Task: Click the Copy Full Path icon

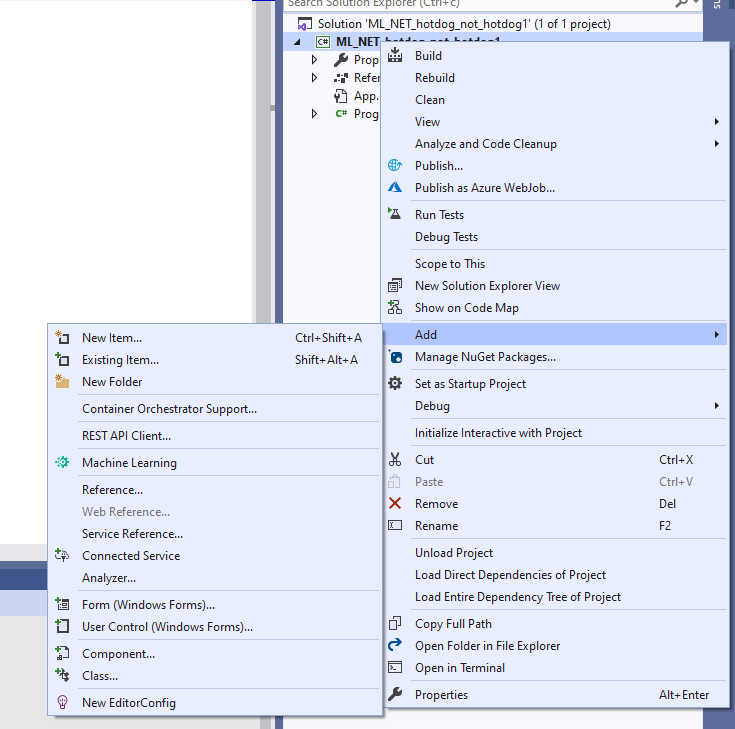Action: (395, 624)
